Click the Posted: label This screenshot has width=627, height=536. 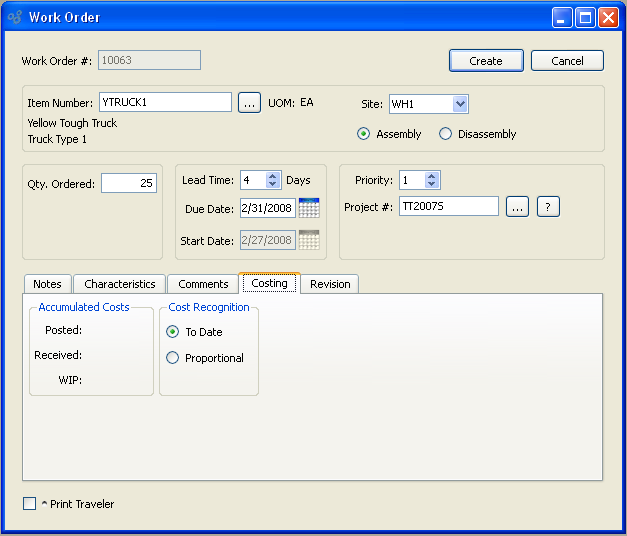click(x=64, y=330)
